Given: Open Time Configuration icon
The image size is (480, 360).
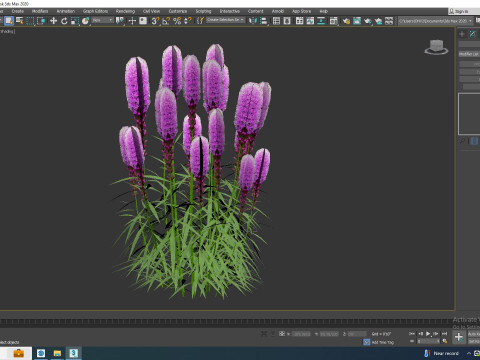Looking at the screenshot, I should click(x=445, y=341).
